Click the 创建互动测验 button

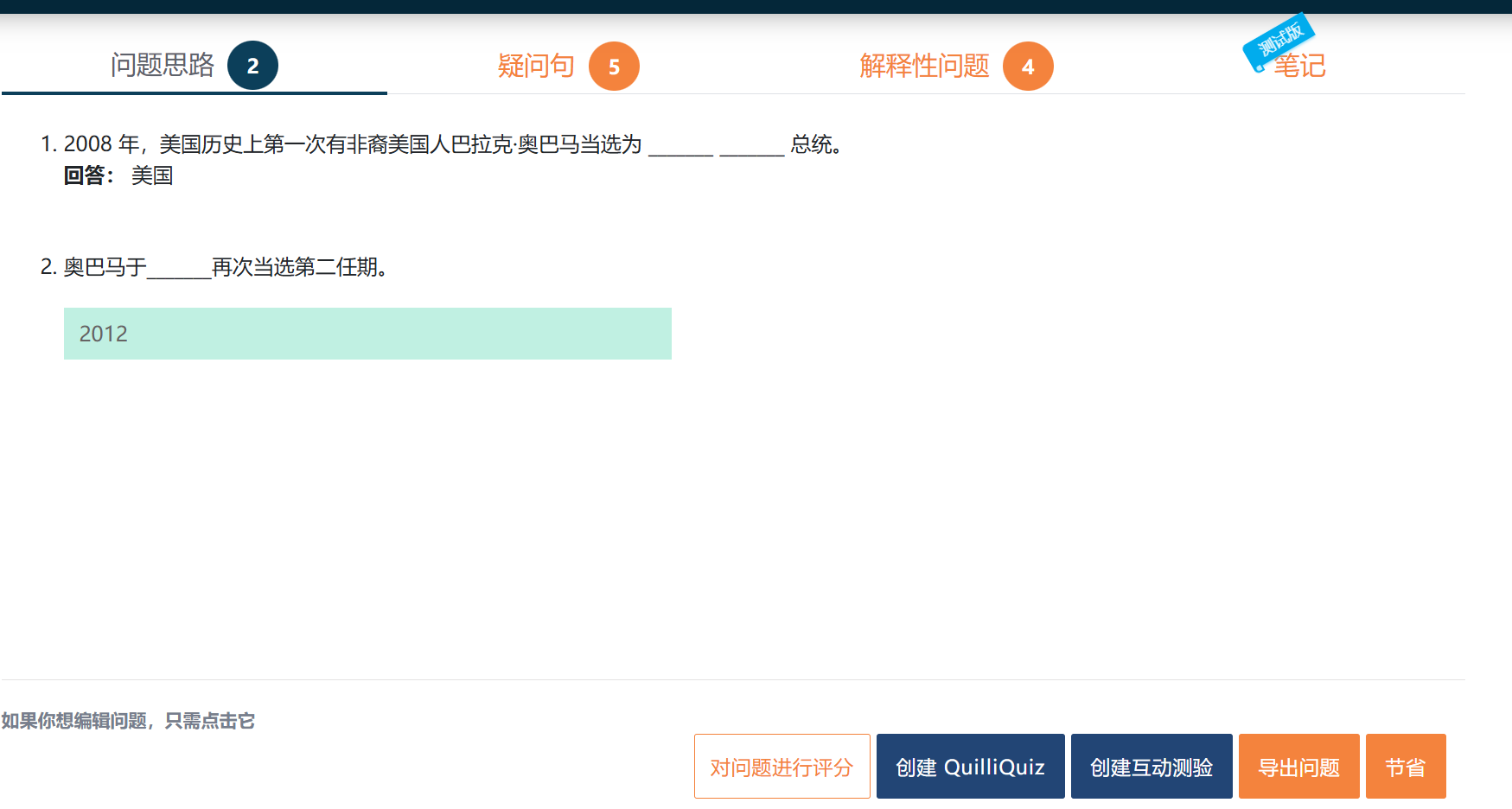click(1152, 766)
